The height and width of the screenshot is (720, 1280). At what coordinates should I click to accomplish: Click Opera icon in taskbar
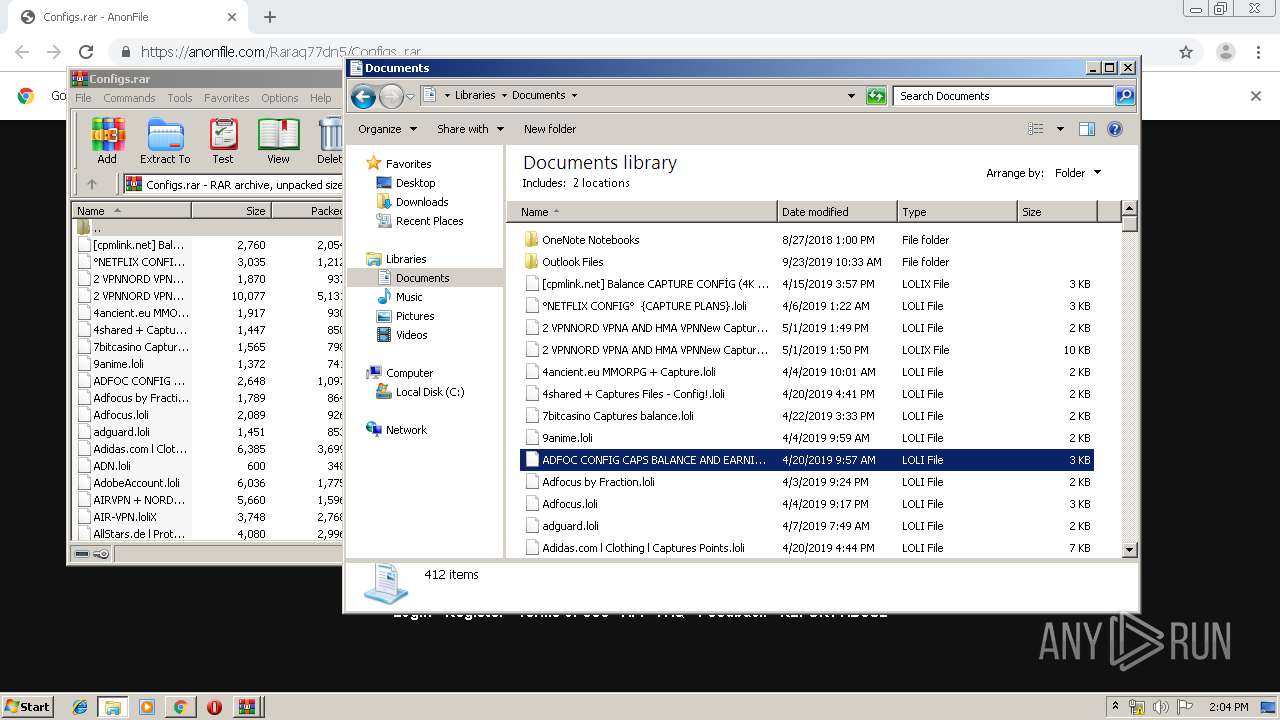pyautogui.click(x=214, y=707)
